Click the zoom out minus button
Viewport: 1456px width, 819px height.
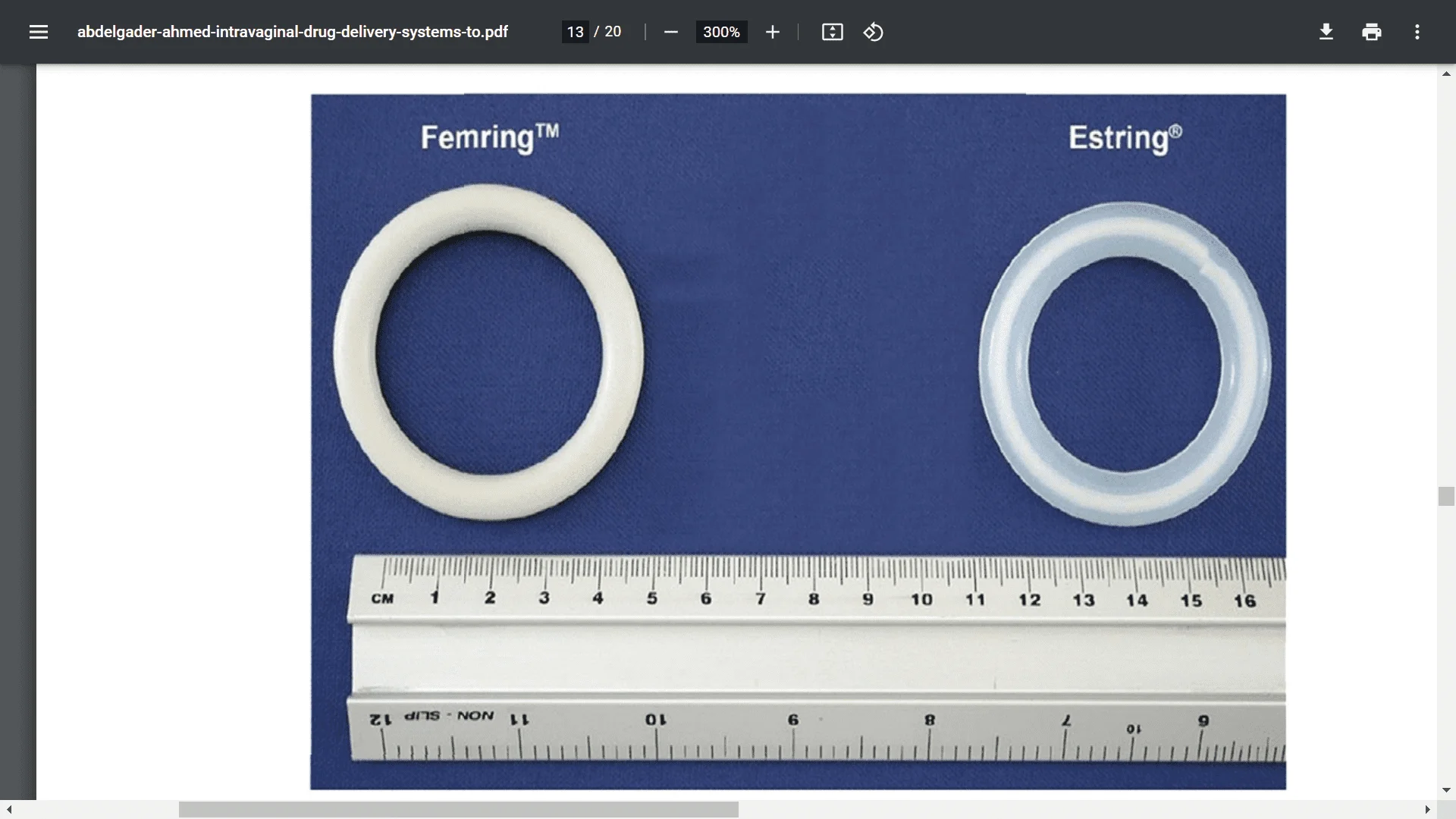(670, 32)
